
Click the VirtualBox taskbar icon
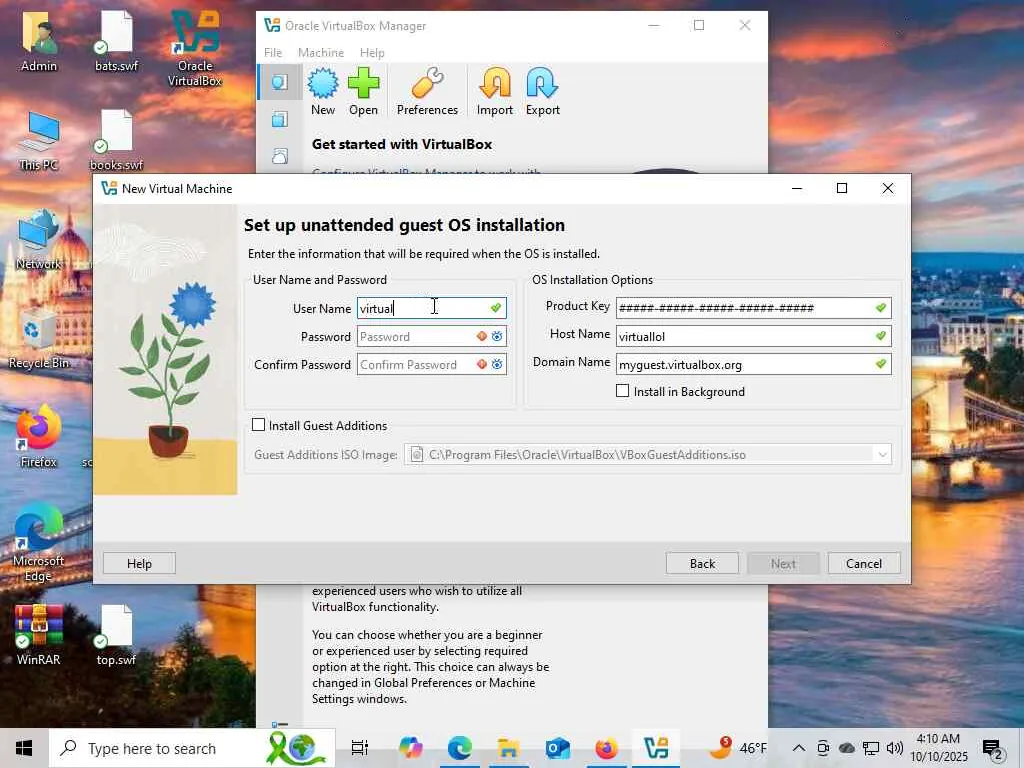[x=656, y=748]
